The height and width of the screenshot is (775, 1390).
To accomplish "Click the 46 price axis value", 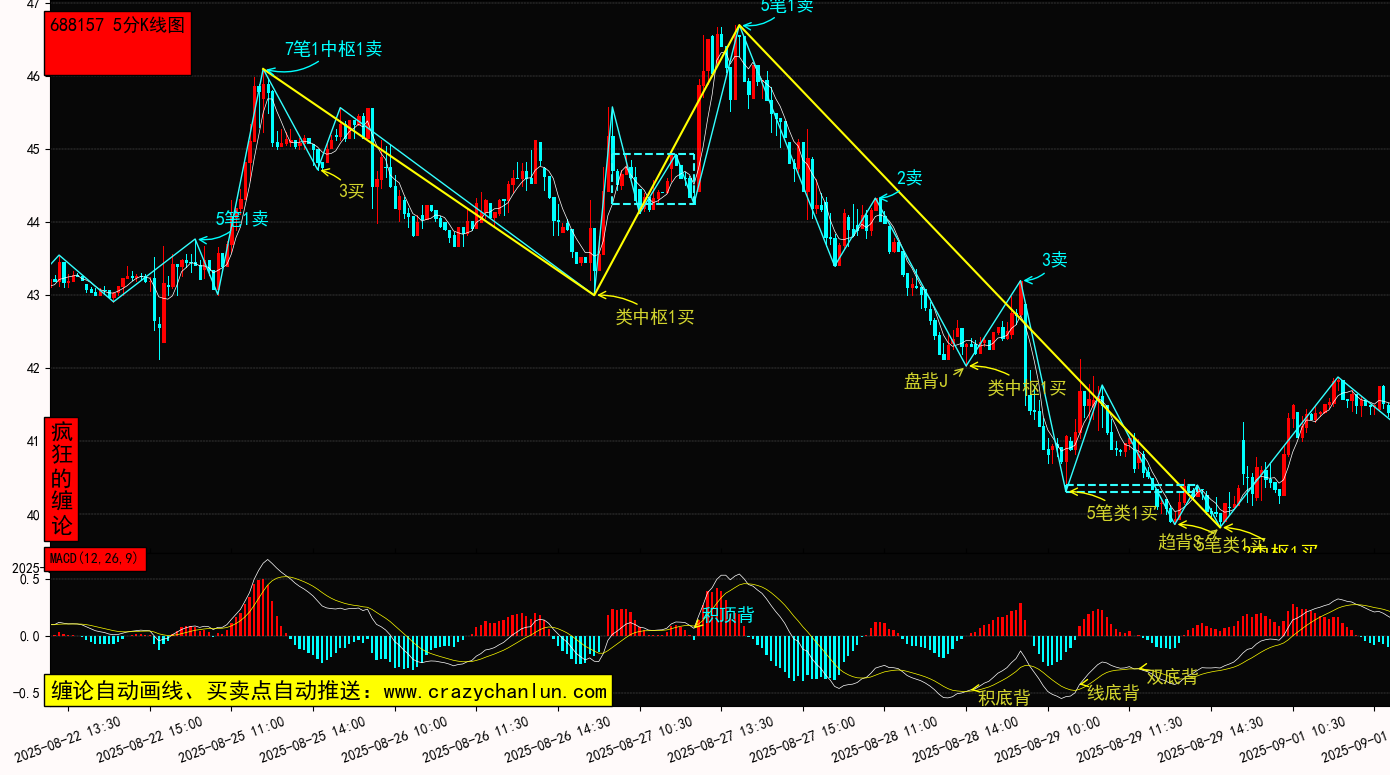I will 34,77.
